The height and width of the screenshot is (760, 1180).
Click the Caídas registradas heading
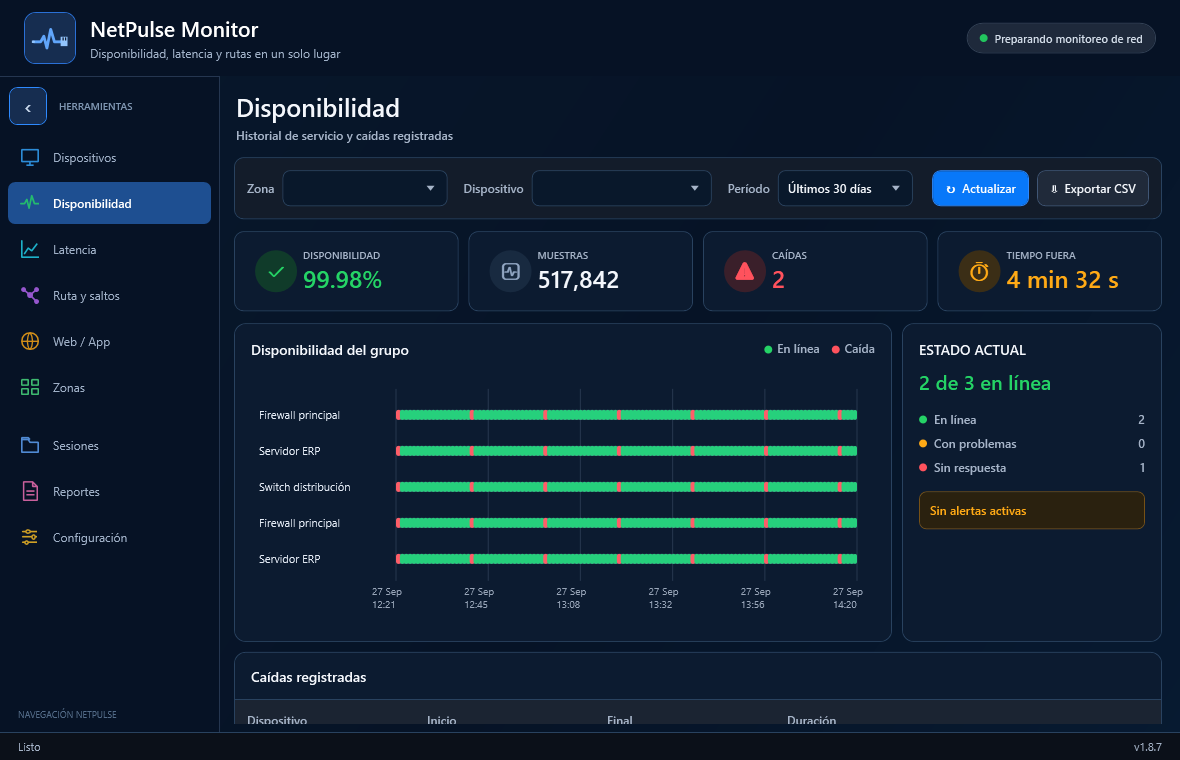(309, 677)
